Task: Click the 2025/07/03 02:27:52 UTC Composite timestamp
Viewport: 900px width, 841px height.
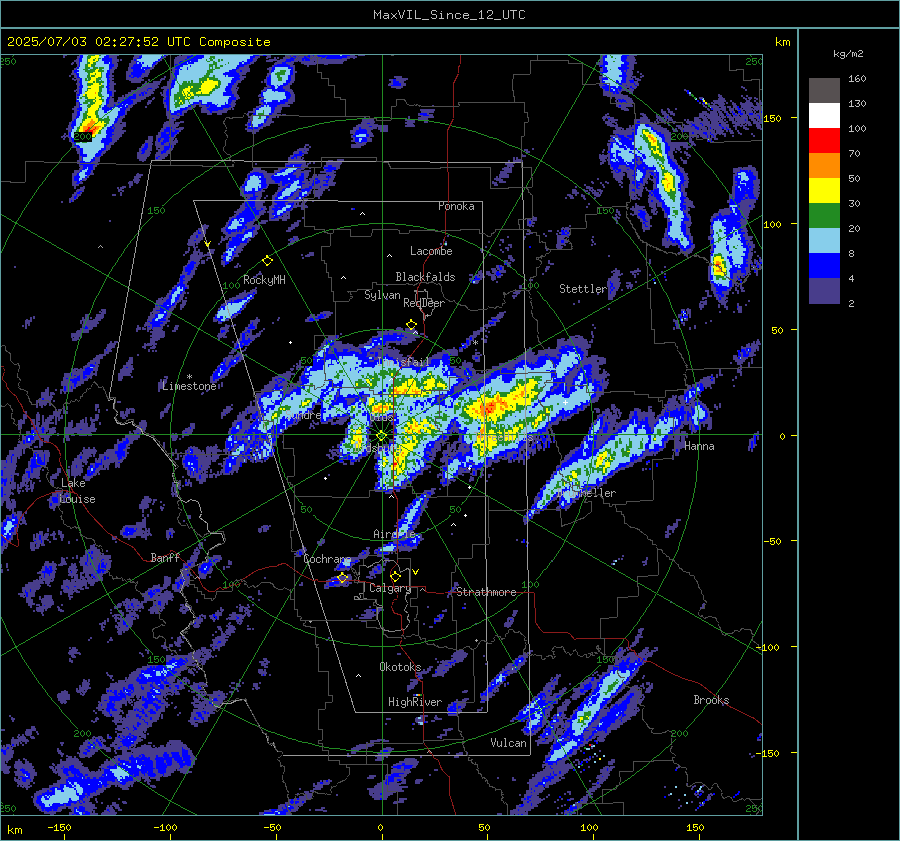Action: (138, 42)
